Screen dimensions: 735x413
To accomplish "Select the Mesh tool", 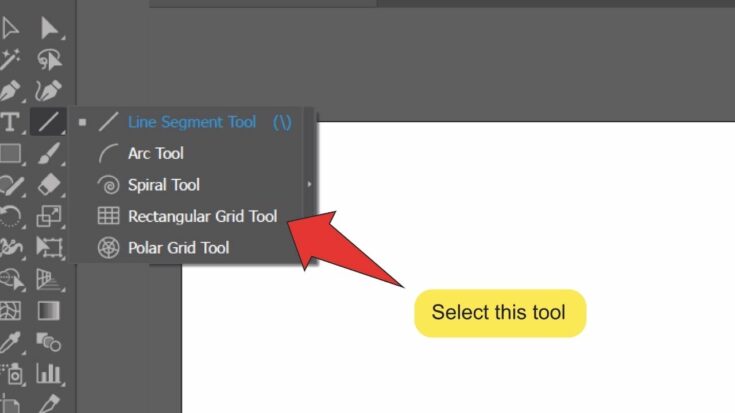I will pos(10,311).
